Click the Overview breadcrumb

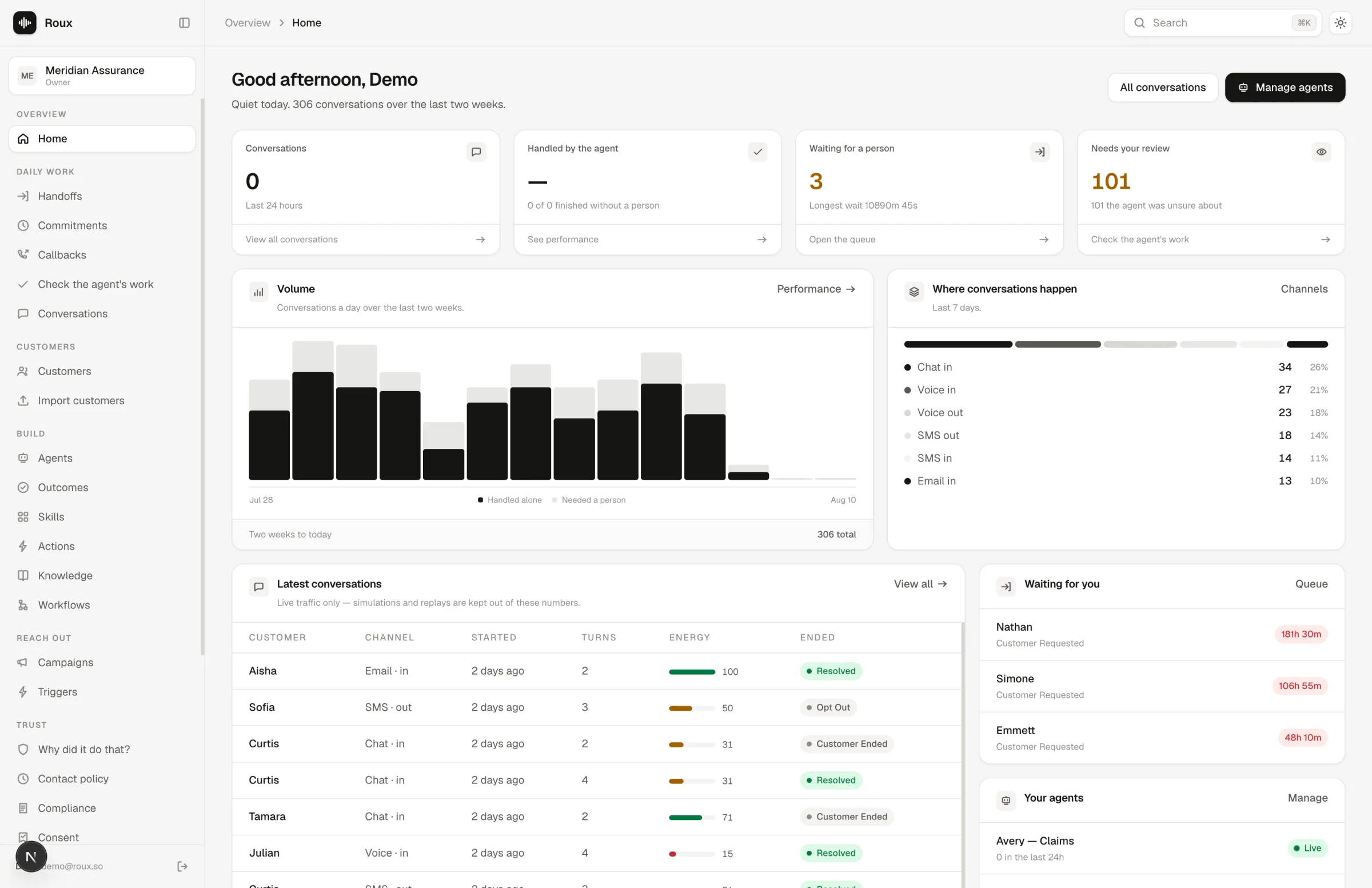(248, 22)
